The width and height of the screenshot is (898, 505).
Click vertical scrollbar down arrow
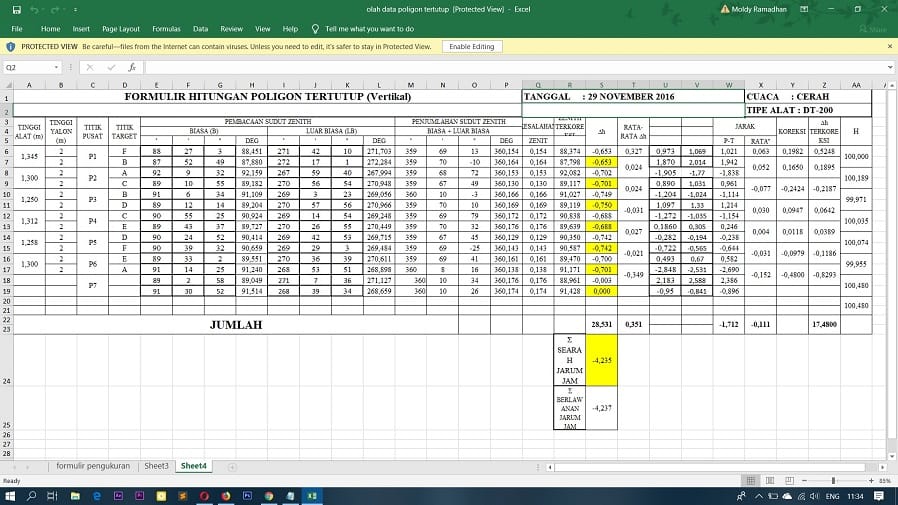coord(891,456)
